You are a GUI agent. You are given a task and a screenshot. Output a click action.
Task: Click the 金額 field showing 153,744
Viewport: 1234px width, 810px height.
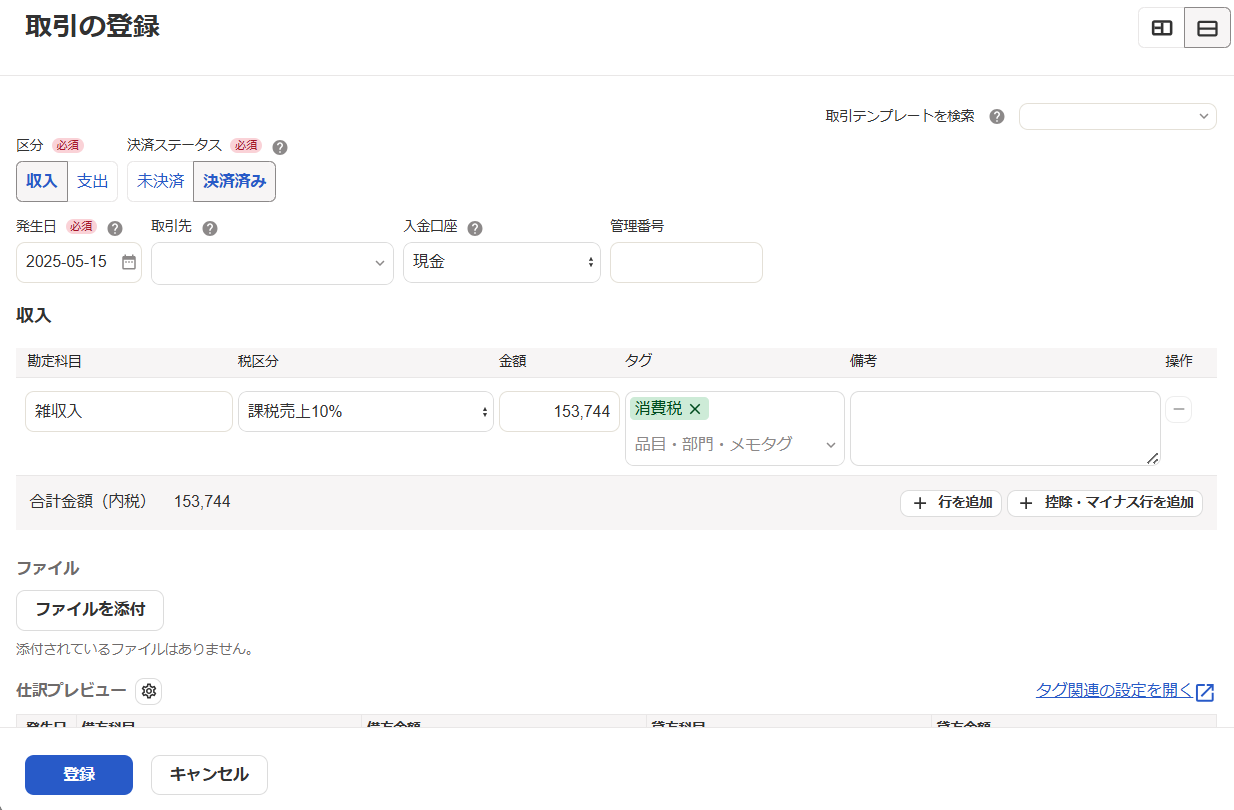click(x=559, y=411)
